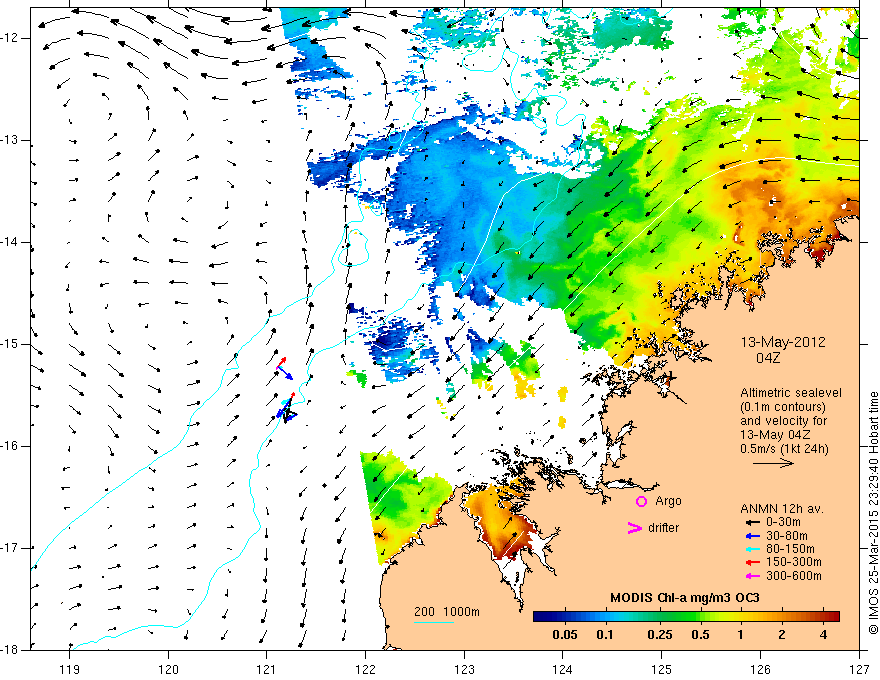
Task: Click the longitude axis label '127'
Action: coord(859,669)
